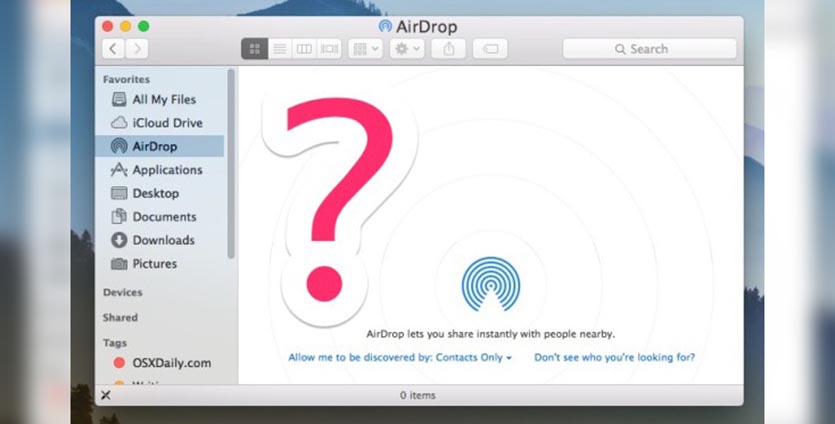This screenshot has height=424, width=835.
Task: Click the red OSXDaily.com tag dot
Action: (x=119, y=363)
